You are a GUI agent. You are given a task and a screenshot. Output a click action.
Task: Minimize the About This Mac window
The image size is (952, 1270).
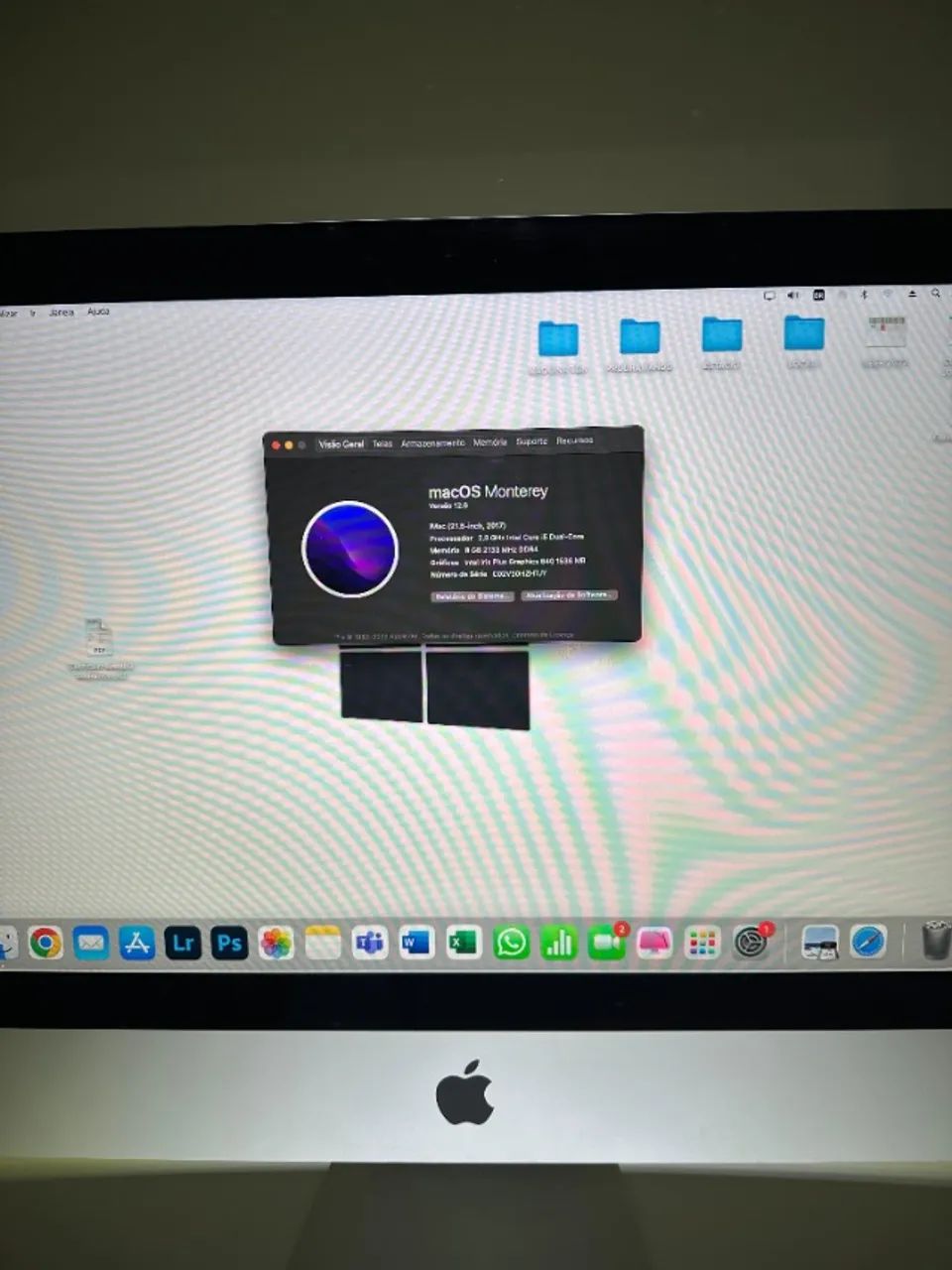pyautogui.click(x=289, y=445)
